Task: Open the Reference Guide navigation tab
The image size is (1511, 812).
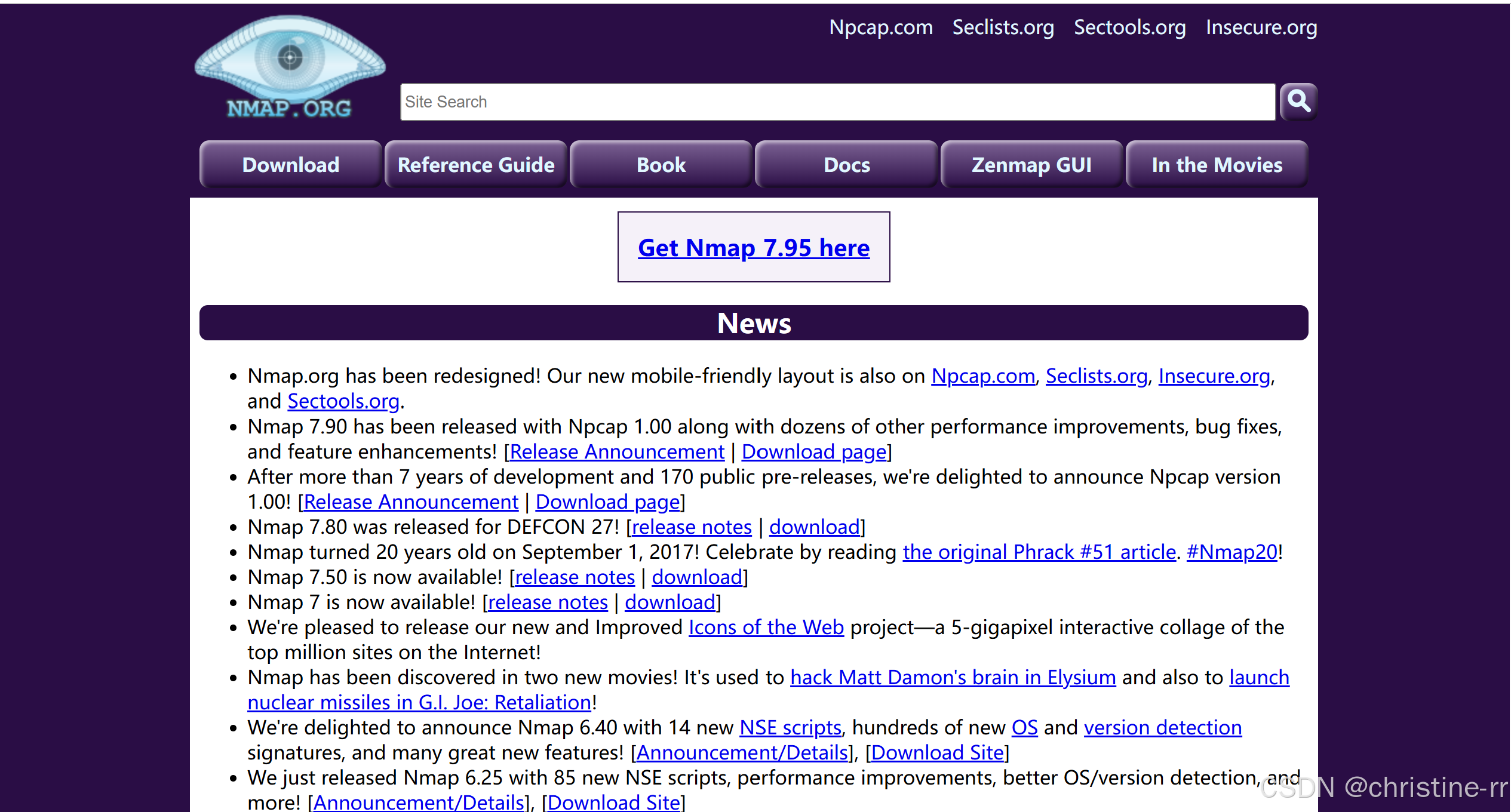Action: 475,165
